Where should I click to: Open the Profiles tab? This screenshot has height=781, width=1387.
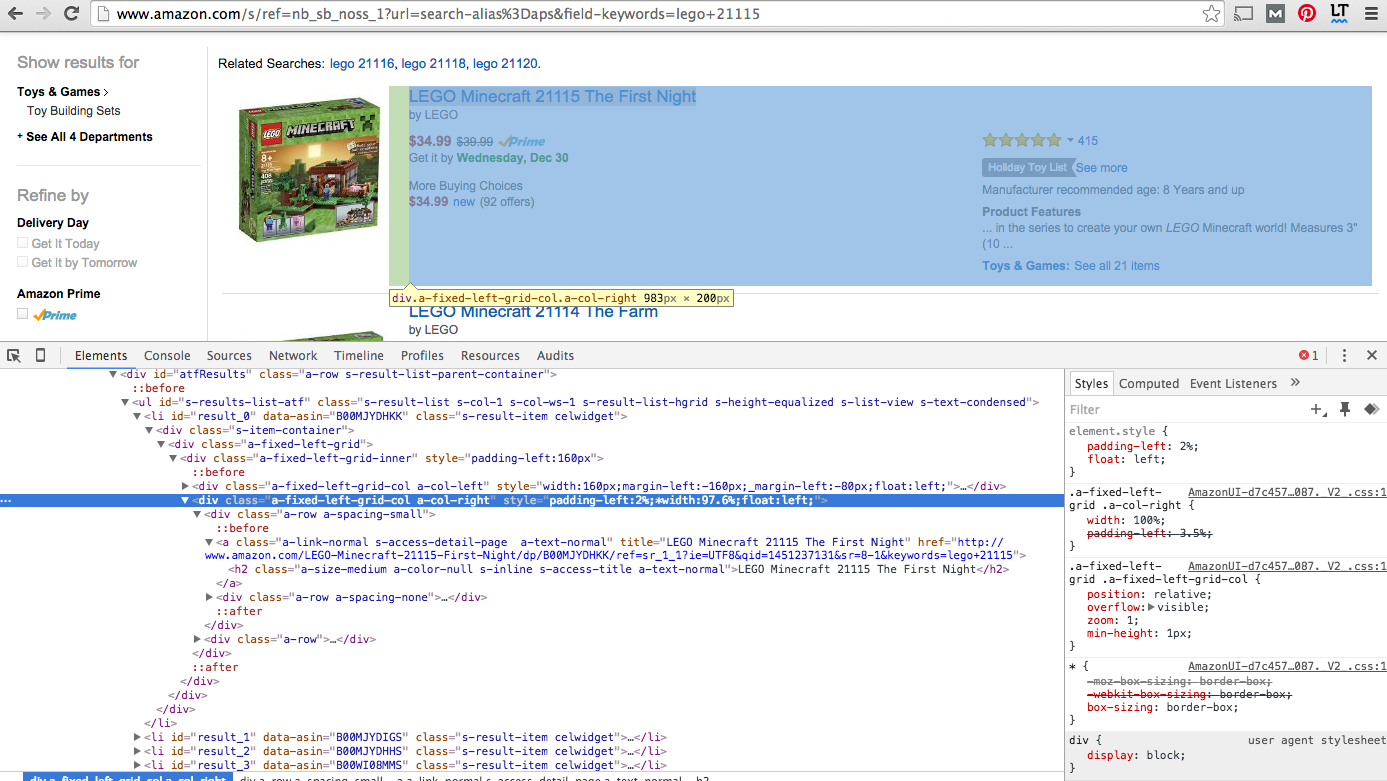(x=422, y=355)
